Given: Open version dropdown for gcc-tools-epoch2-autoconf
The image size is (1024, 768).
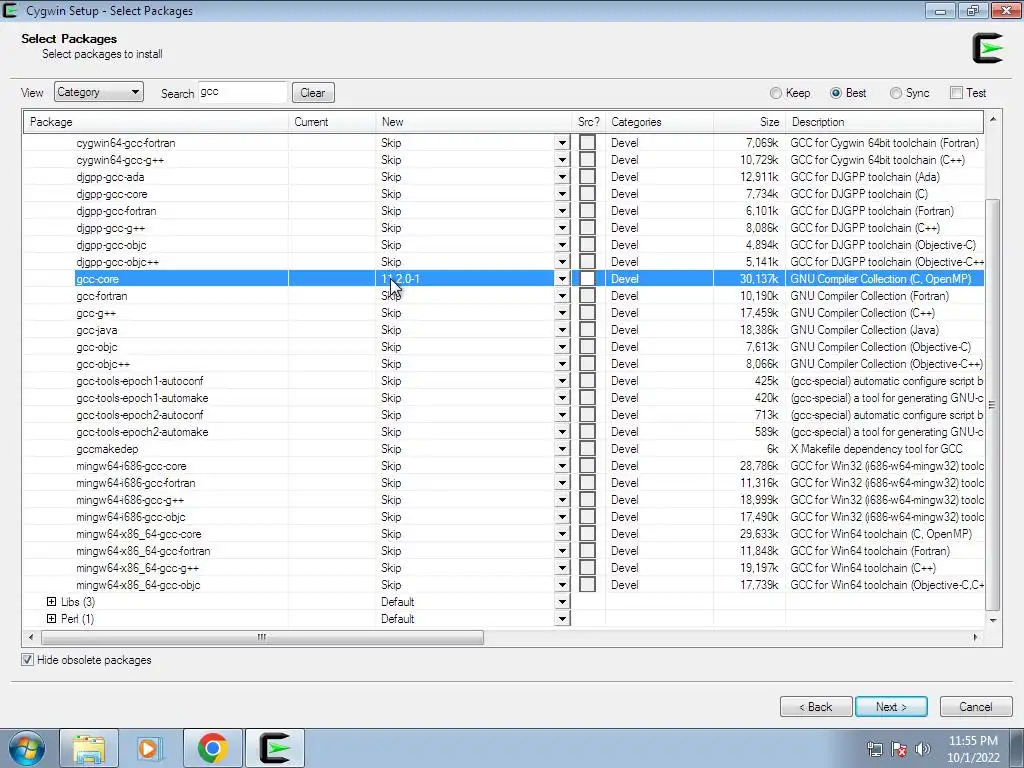Looking at the screenshot, I should click(x=562, y=415).
